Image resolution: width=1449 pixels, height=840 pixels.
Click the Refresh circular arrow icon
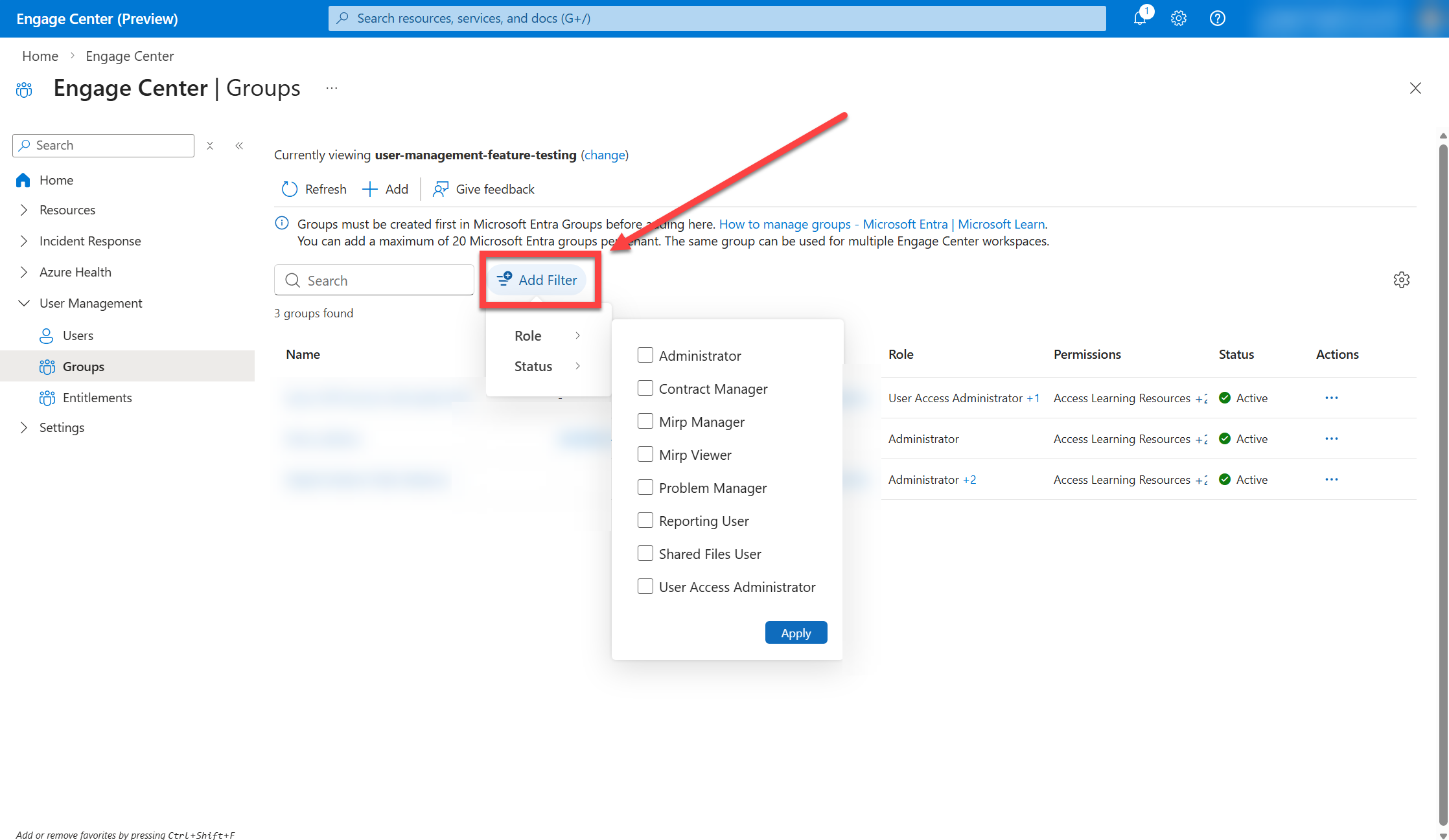289,189
